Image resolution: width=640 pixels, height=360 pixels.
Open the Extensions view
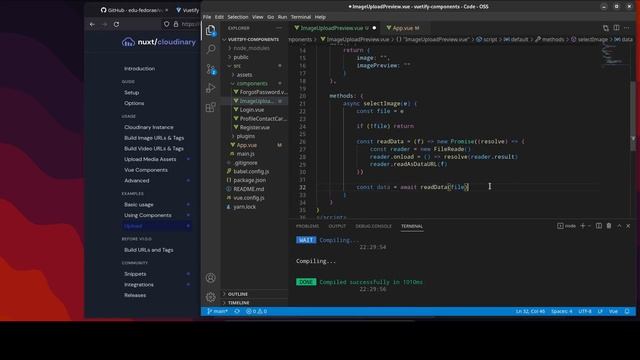click(211, 107)
